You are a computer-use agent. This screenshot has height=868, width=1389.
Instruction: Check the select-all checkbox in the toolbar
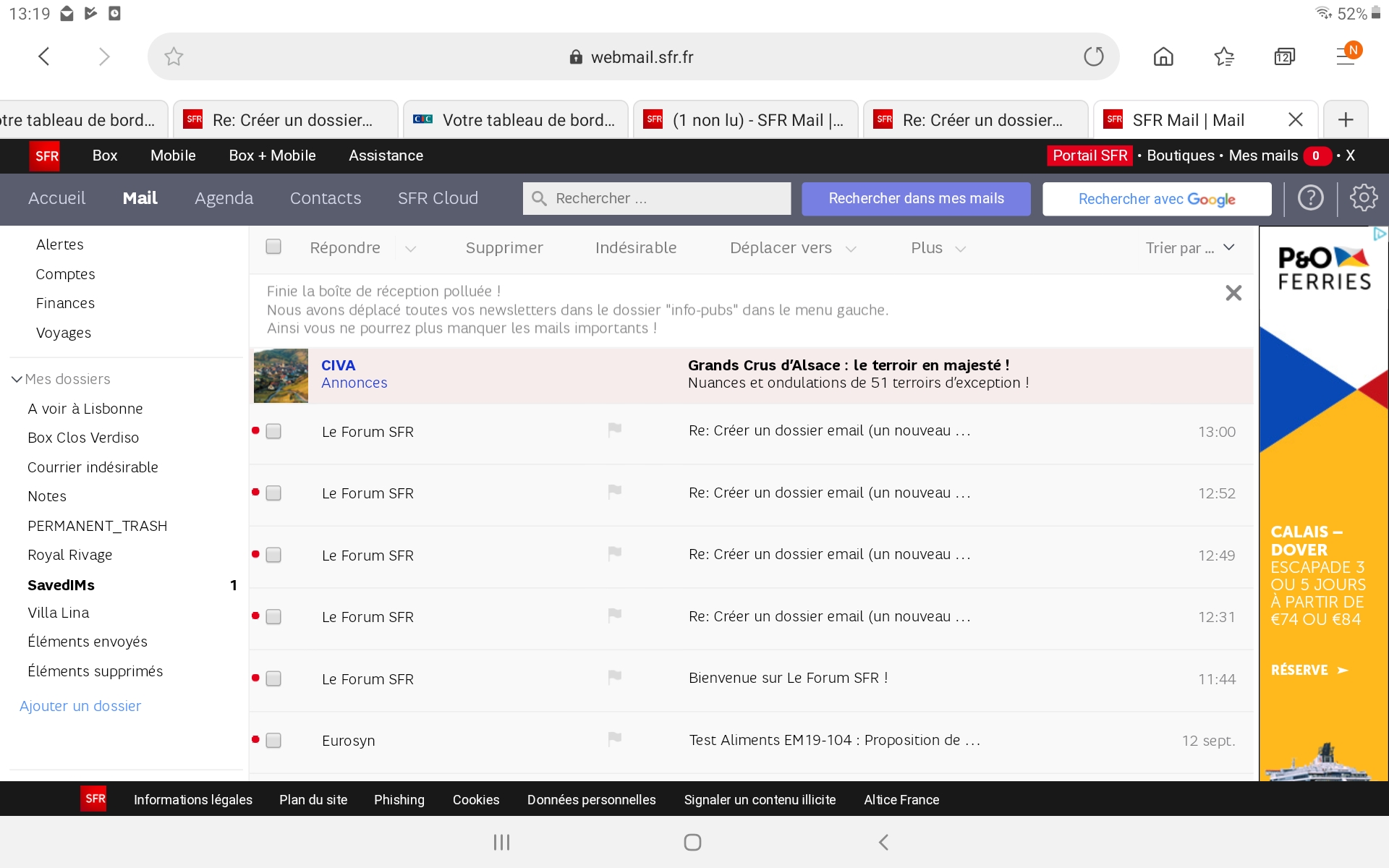tap(273, 247)
